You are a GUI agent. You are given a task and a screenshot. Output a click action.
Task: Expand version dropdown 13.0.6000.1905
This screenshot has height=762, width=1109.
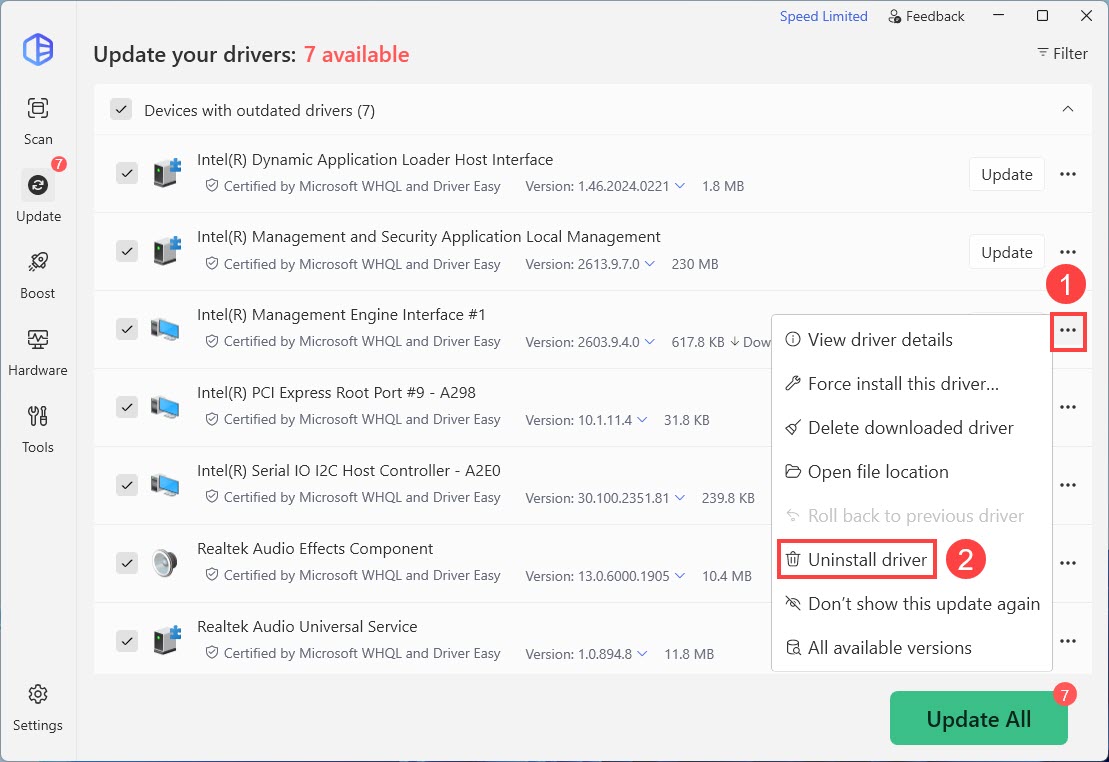pos(680,576)
